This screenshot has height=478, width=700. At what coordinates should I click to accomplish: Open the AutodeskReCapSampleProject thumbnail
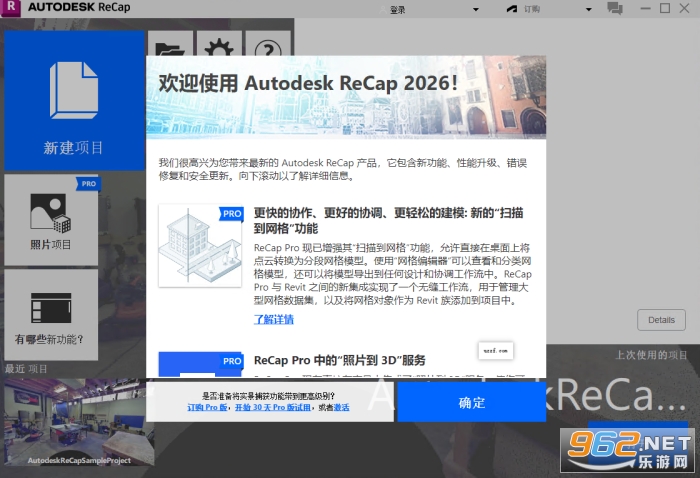[79, 422]
